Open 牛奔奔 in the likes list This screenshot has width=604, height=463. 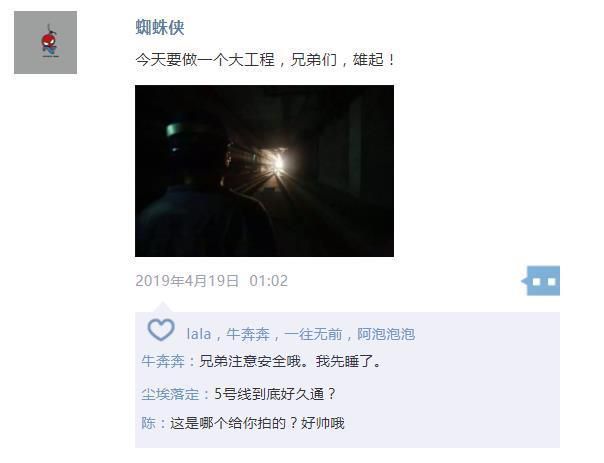tap(248, 334)
